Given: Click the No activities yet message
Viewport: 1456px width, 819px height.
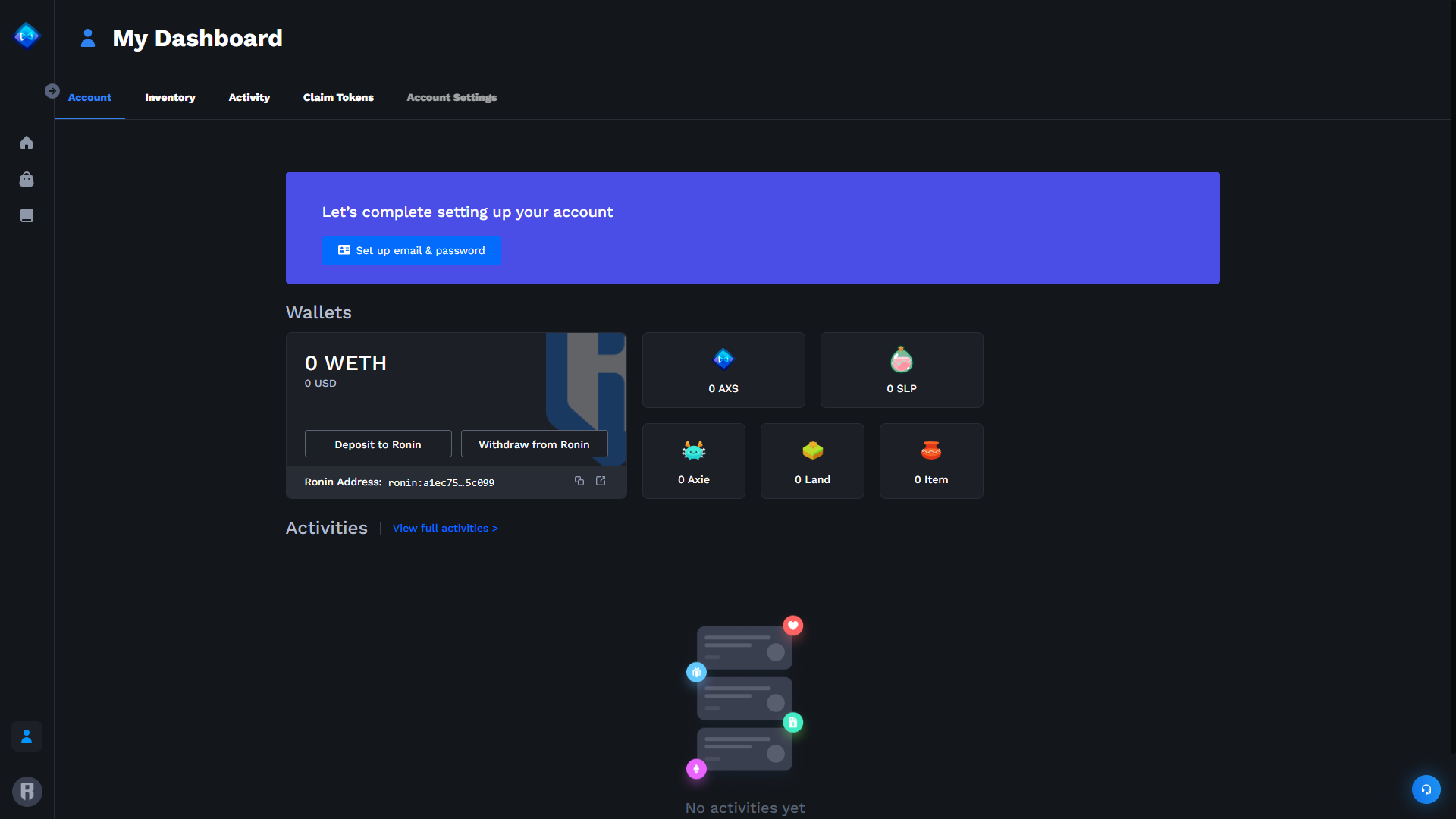Looking at the screenshot, I should click(745, 808).
